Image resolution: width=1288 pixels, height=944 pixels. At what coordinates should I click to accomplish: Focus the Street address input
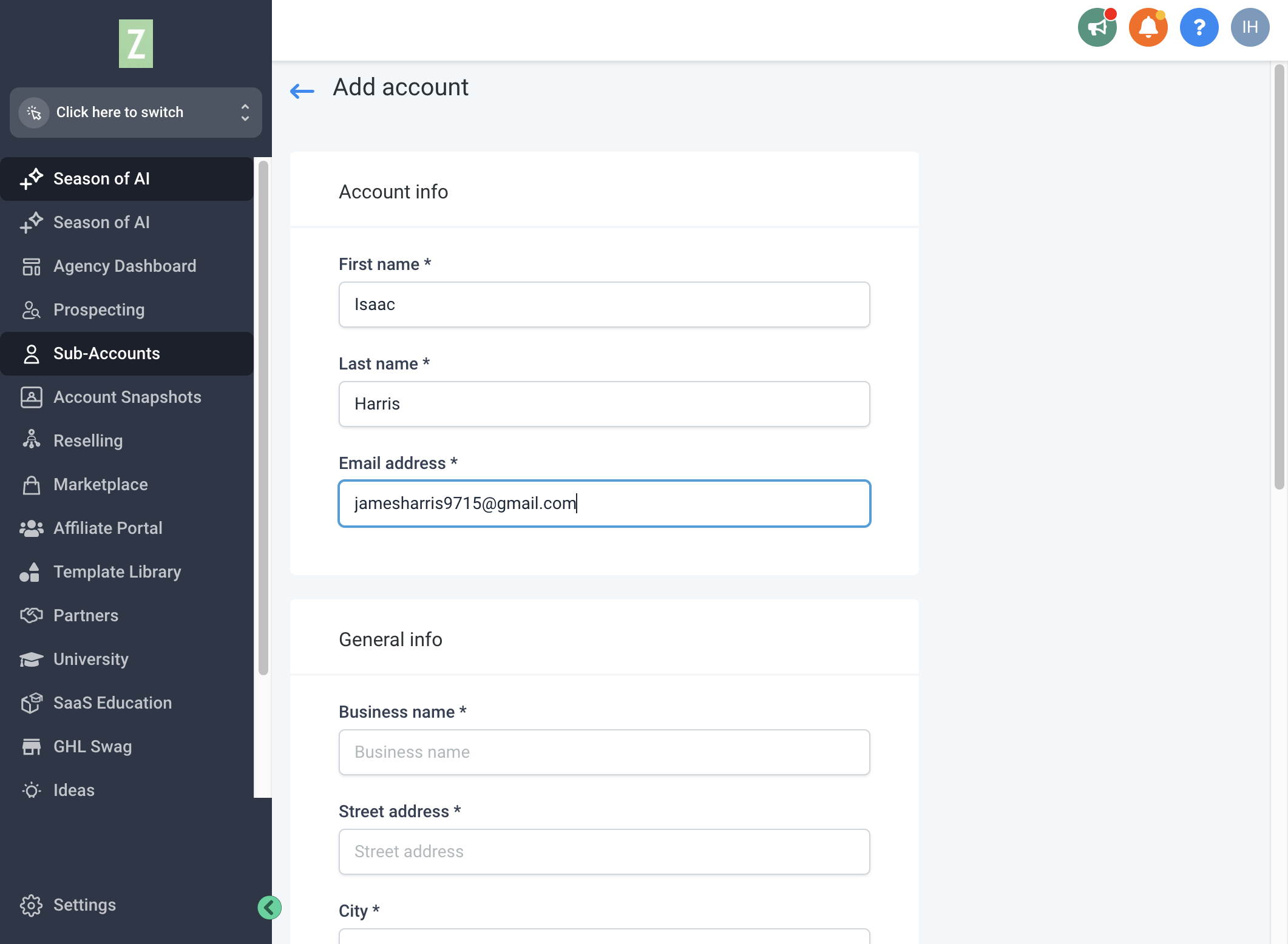click(605, 852)
